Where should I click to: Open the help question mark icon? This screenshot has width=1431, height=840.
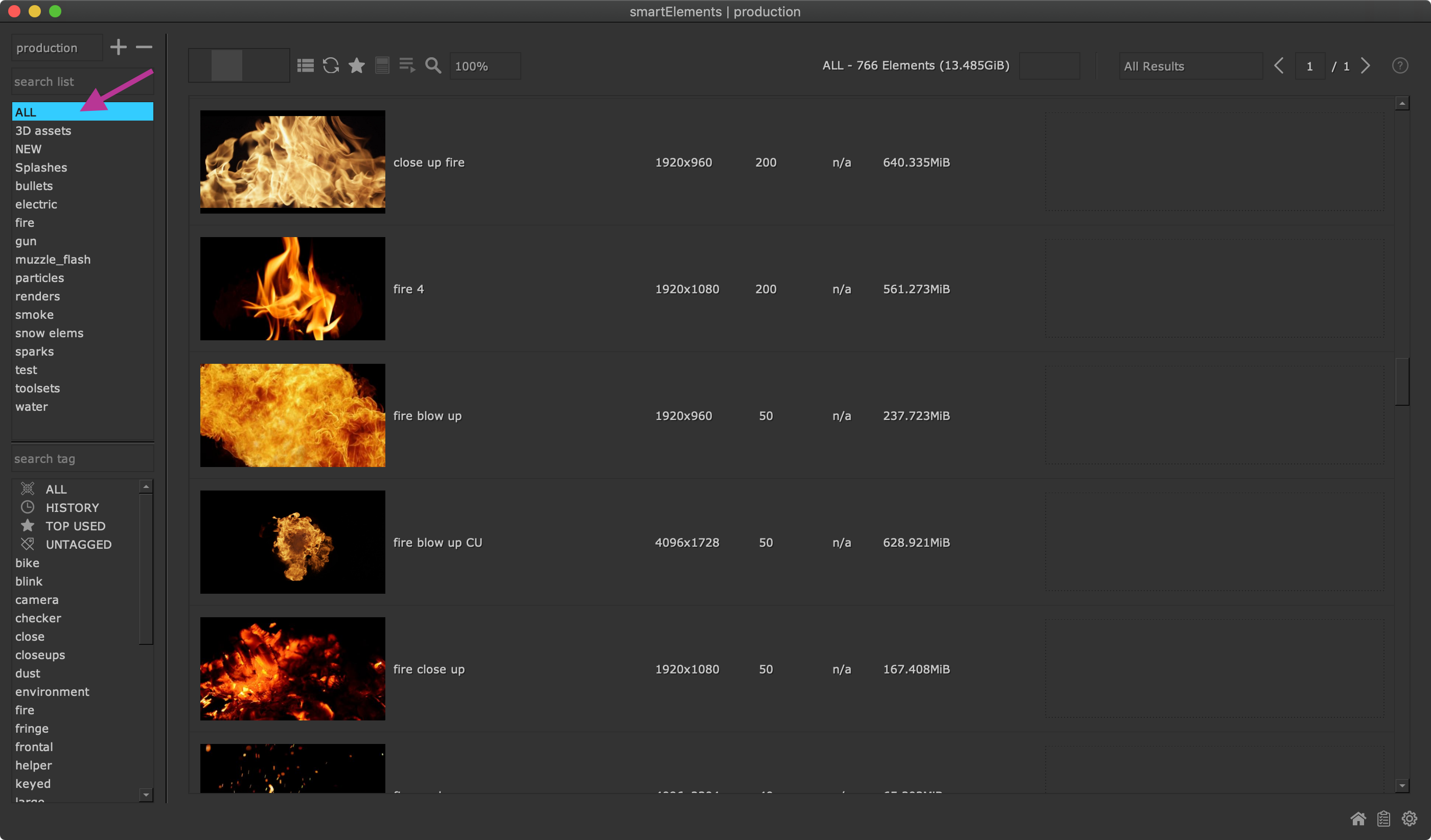[x=1400, y=66]
